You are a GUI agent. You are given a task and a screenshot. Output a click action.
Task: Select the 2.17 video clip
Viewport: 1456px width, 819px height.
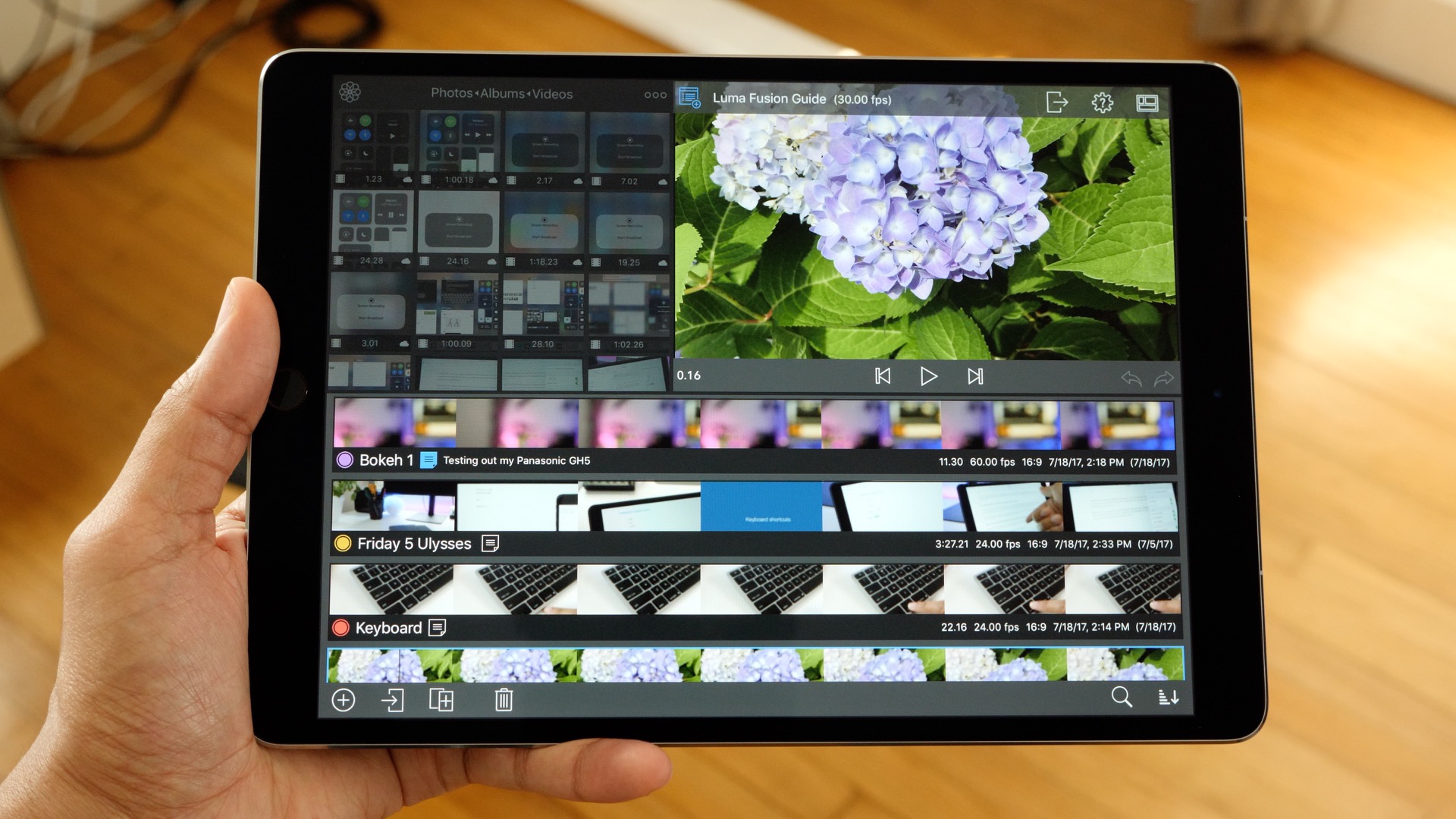(544, 149)
